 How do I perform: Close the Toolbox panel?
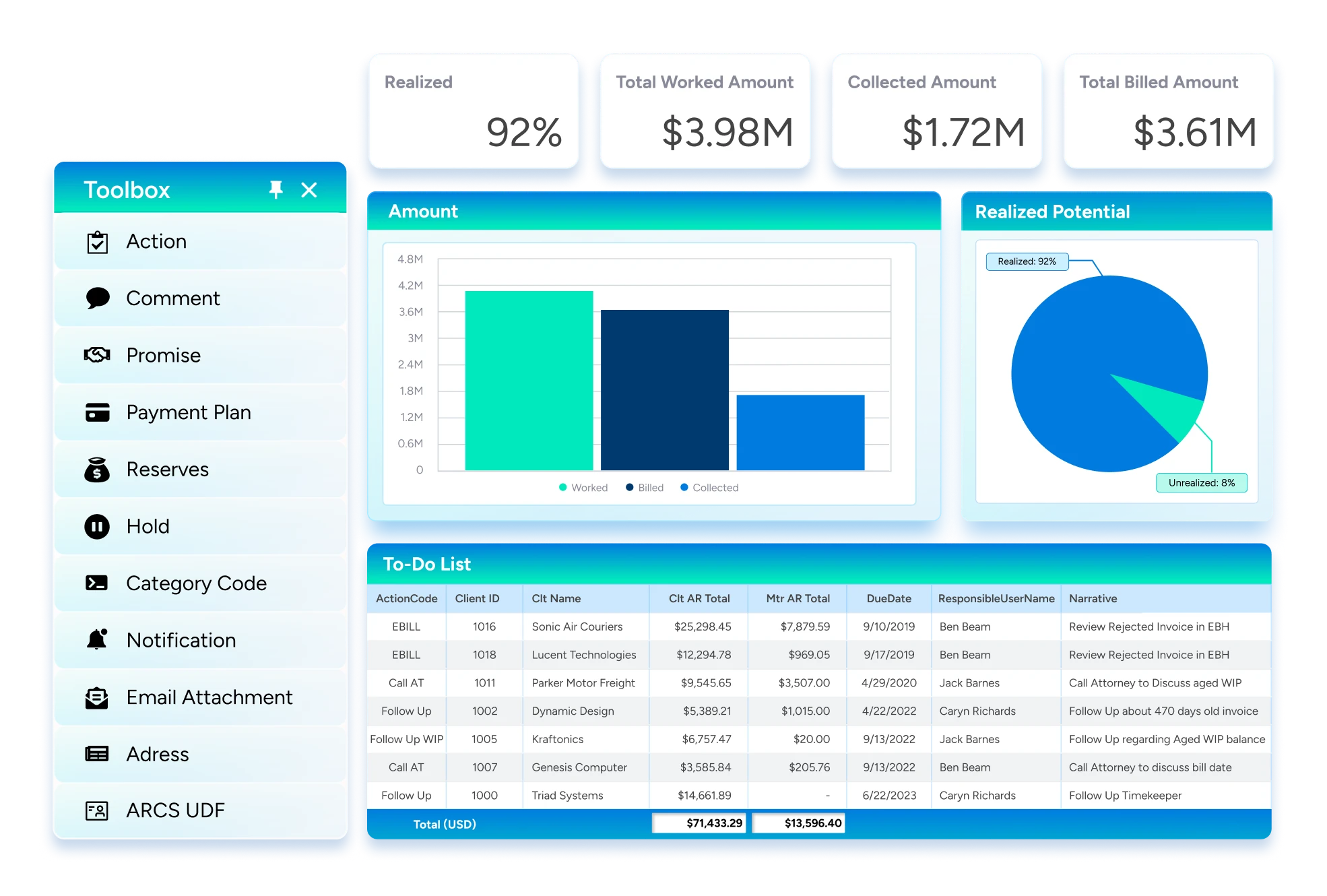click(x=309, y=190)
